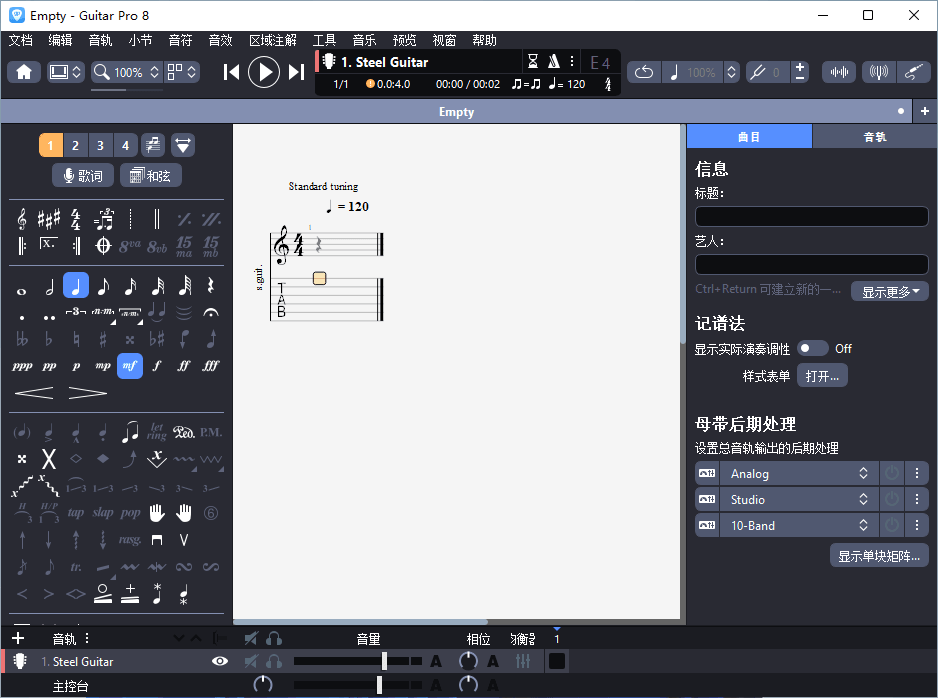The width and height of the screenshot is (938, 698).
Task: Select the treble clef symbol
Action: point(21,220)
